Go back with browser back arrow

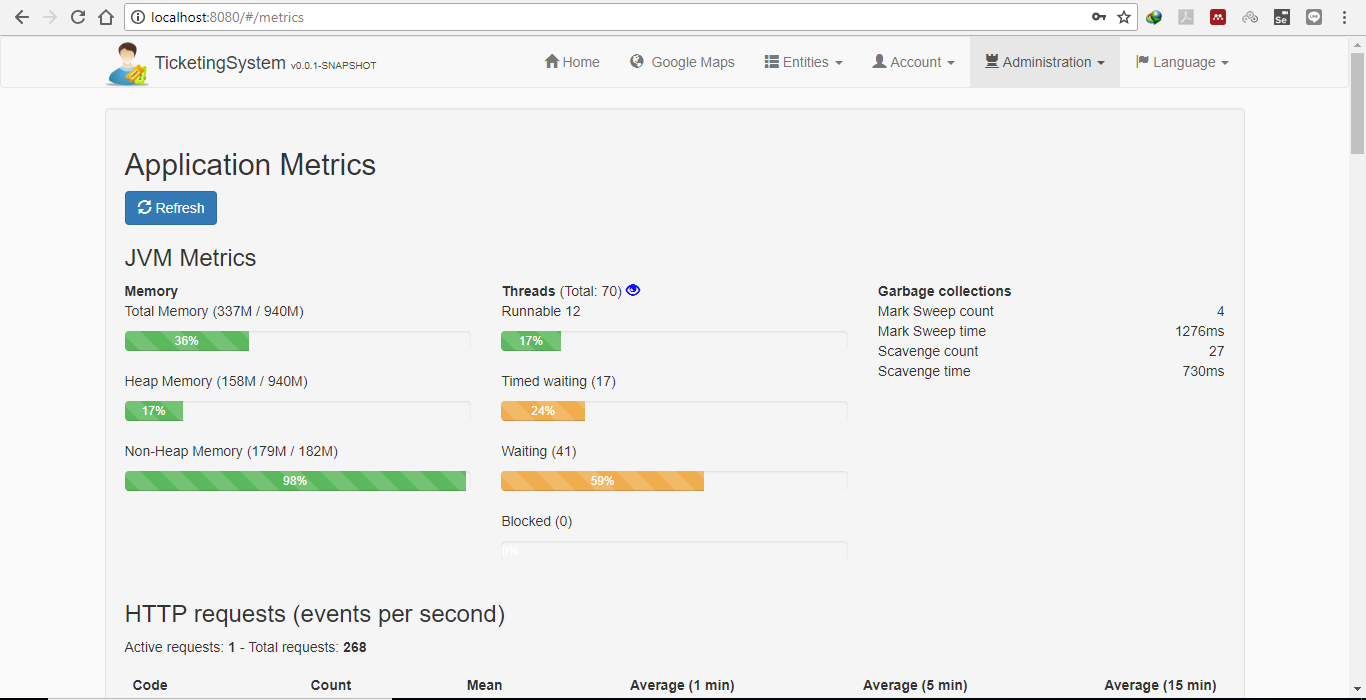22,17
